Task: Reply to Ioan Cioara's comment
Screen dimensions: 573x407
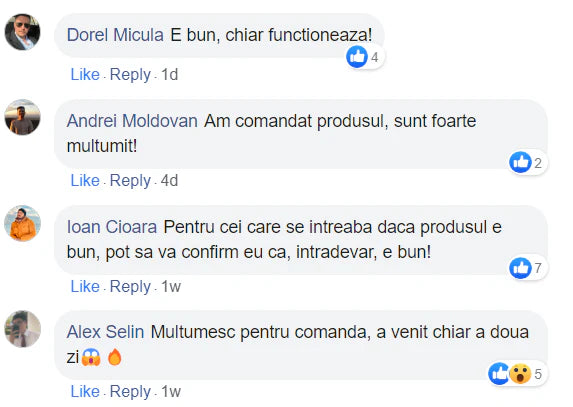Action: point(130,287)
